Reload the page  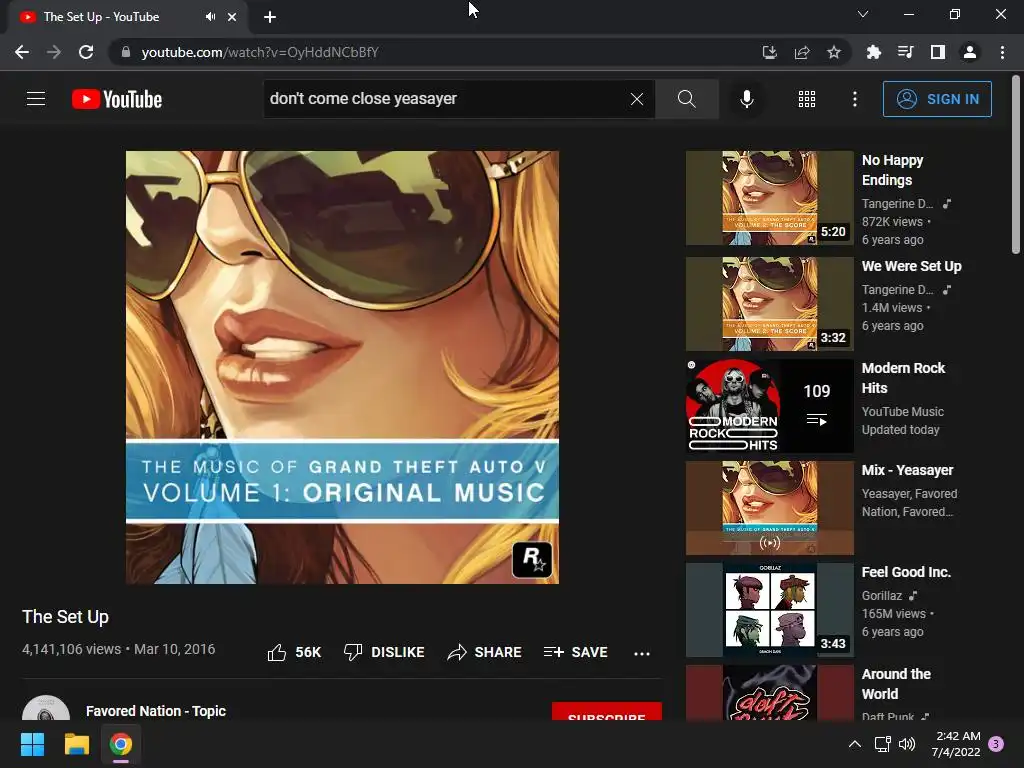(x=86, y=52)
